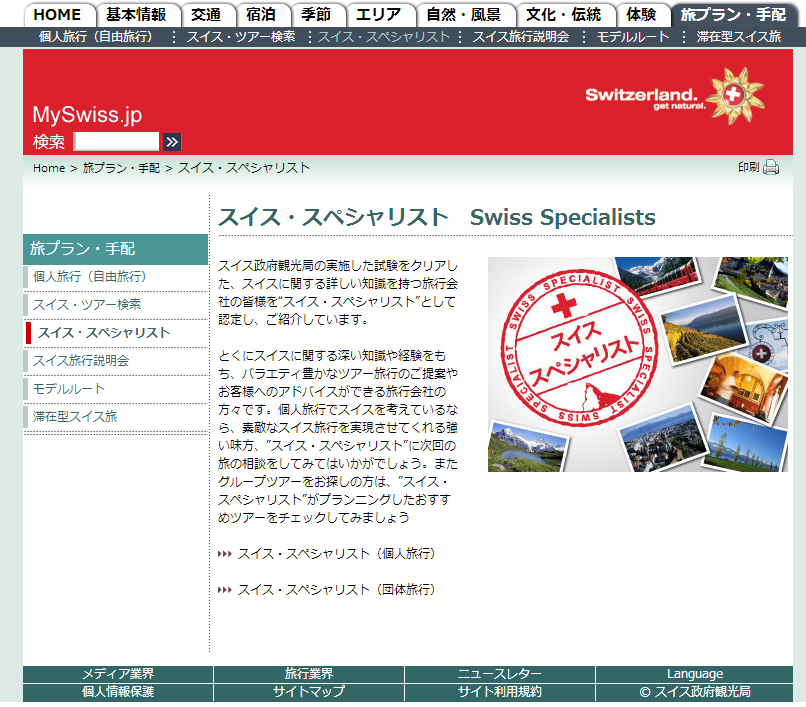This screenshot has width=806, height=707.
Task: Open the 宿泊 tab
Action: click(x=262, y=14)
